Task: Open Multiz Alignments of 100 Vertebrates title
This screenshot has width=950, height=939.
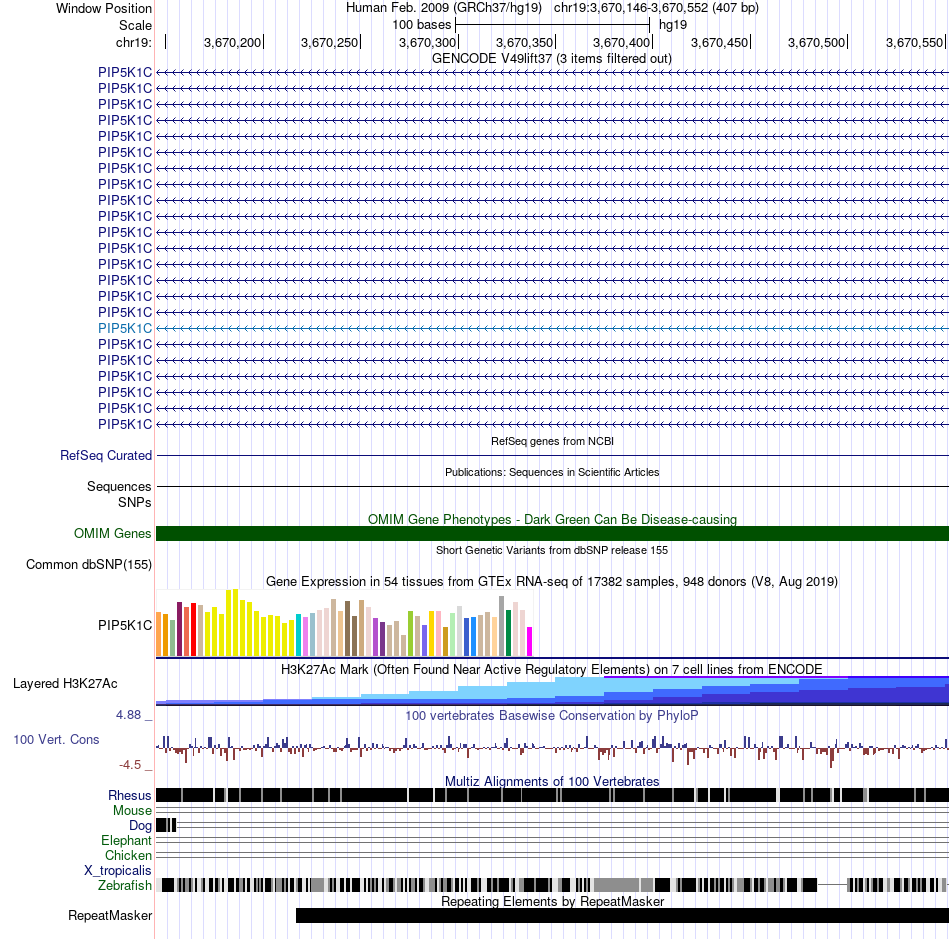Action: pyautogui.click(x=552, y=781)
